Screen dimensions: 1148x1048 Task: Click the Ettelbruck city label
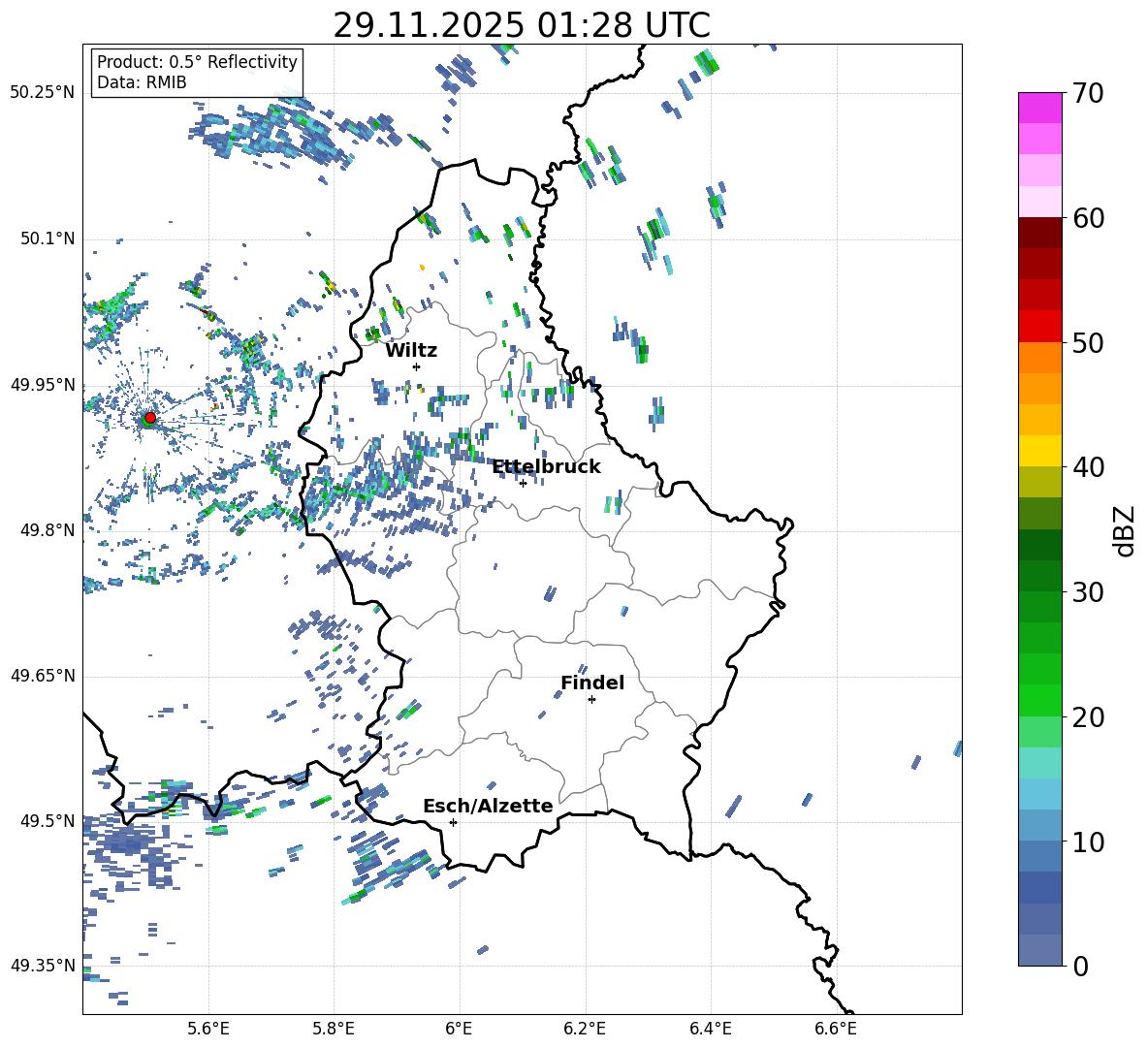point(546,467)
